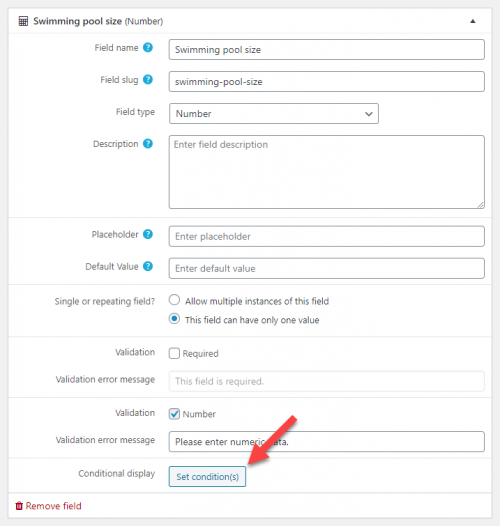Image resolution: width=500 pixels, height=526 pixels.
Task: Click inside the Description text area
Action: pos(327,172)
